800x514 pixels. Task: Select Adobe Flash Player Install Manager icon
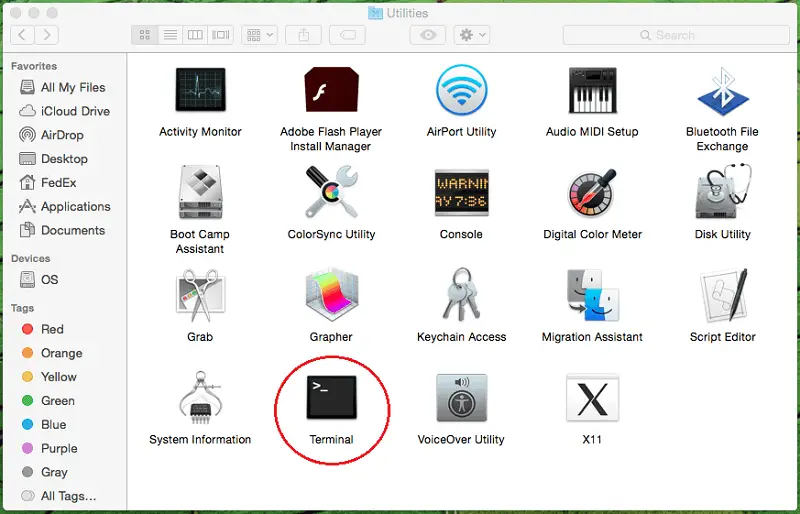click(x=331, y=89)
